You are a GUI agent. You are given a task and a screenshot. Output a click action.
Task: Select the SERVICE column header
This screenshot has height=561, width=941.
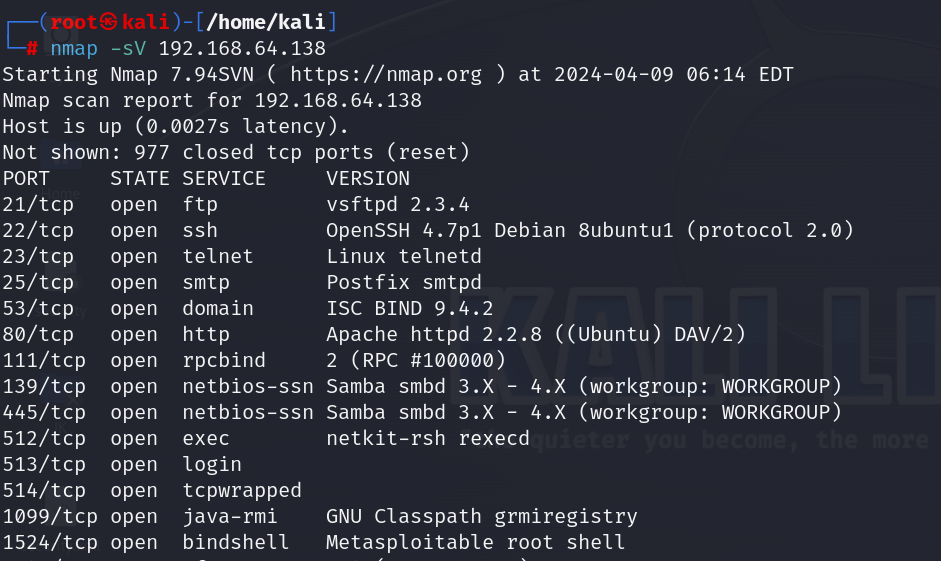[x=223, y=179]
